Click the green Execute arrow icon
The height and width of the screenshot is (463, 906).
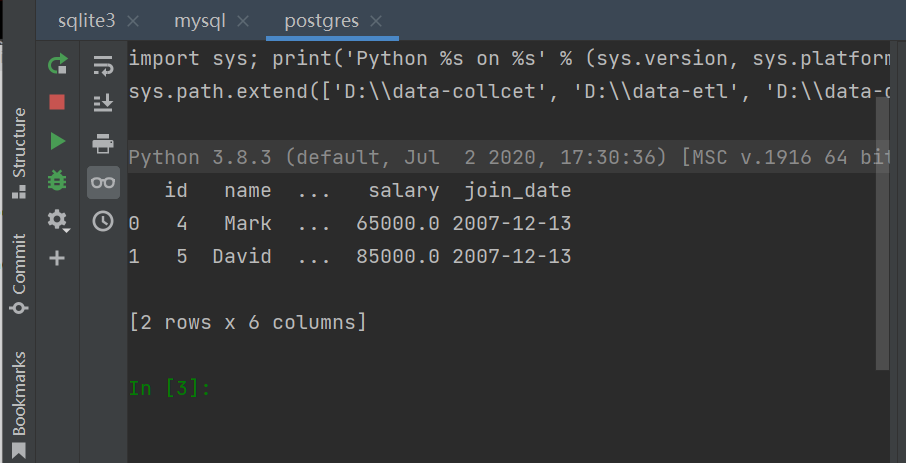click(57, 141)
